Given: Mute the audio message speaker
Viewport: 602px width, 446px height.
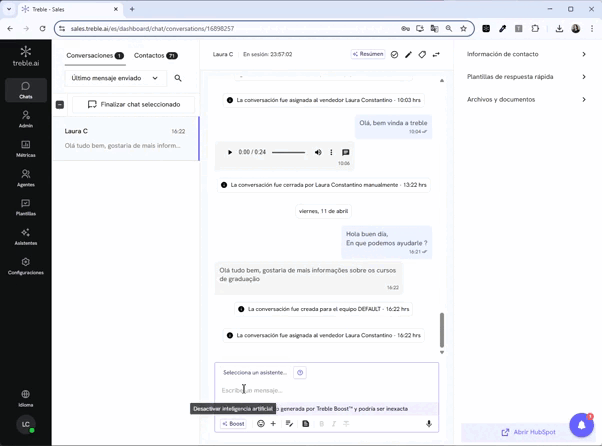Looking at the screenshot, I should coord(318,152).
